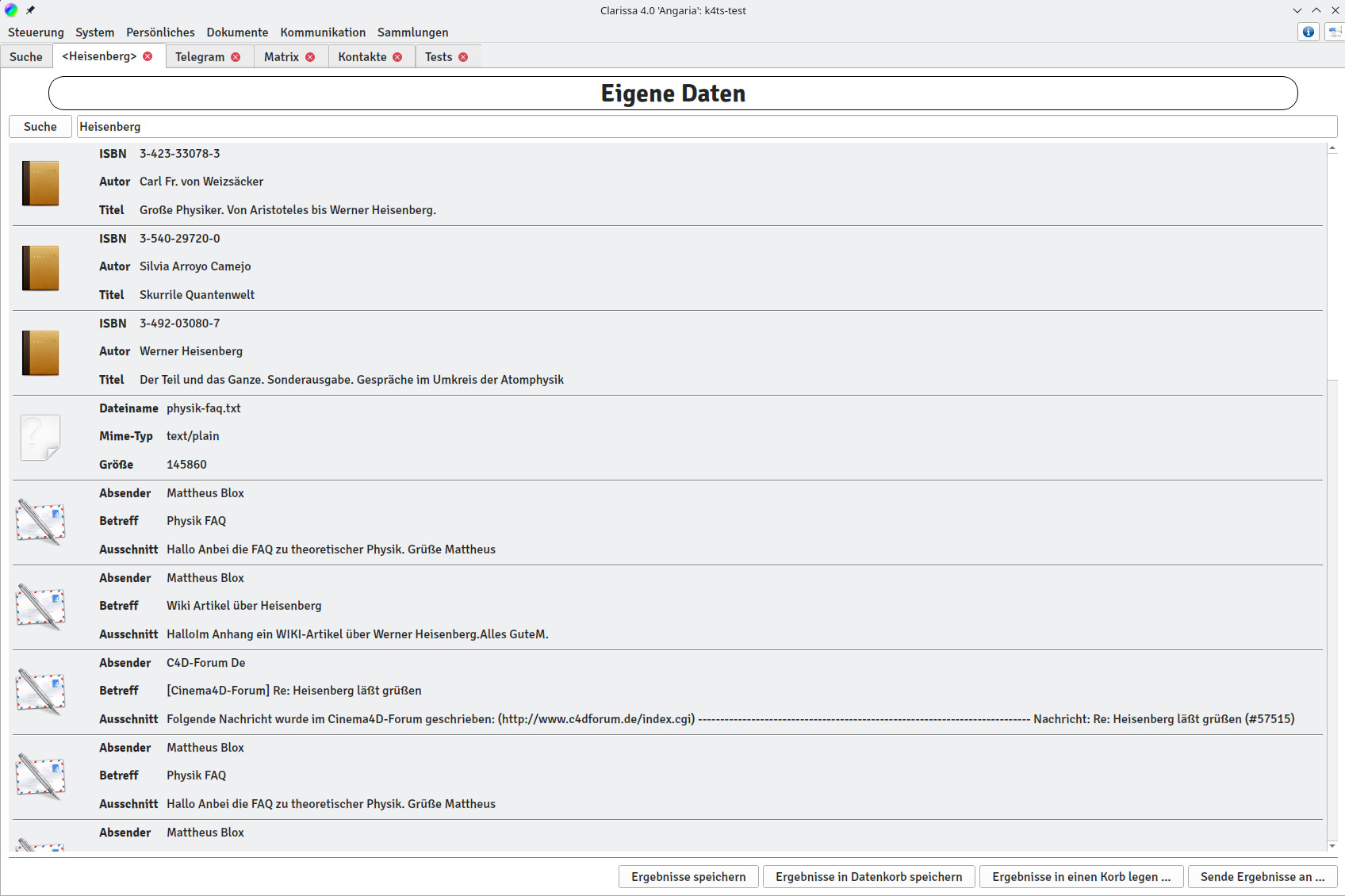This screenshot has width=1345, height=896.
Task: Select ISBN '3-540-29720-0'
Action: click(180, 239)
